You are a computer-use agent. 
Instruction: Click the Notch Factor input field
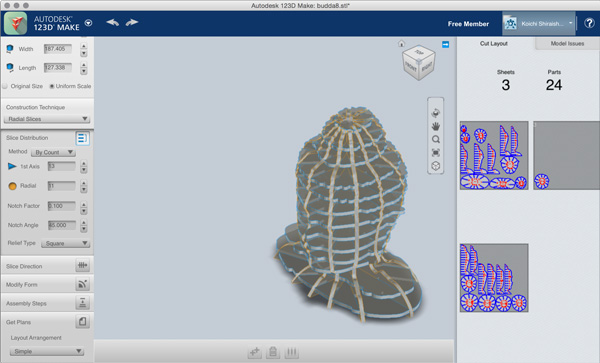(x=62, y=206)
